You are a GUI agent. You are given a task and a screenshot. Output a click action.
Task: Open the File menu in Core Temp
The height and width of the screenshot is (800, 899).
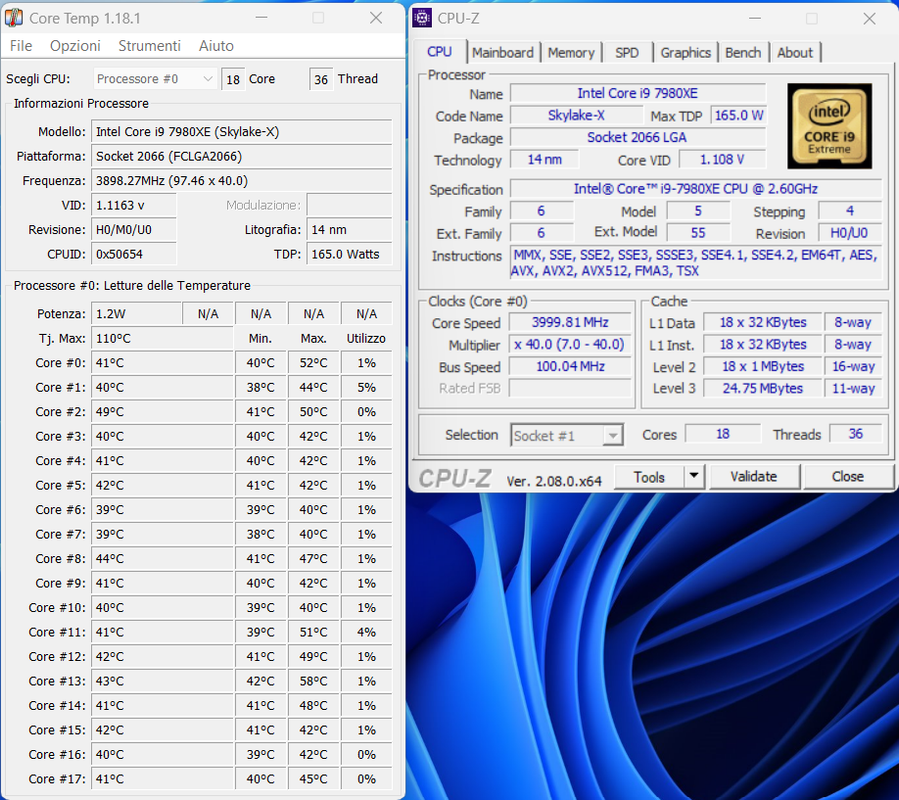point(21,46)
